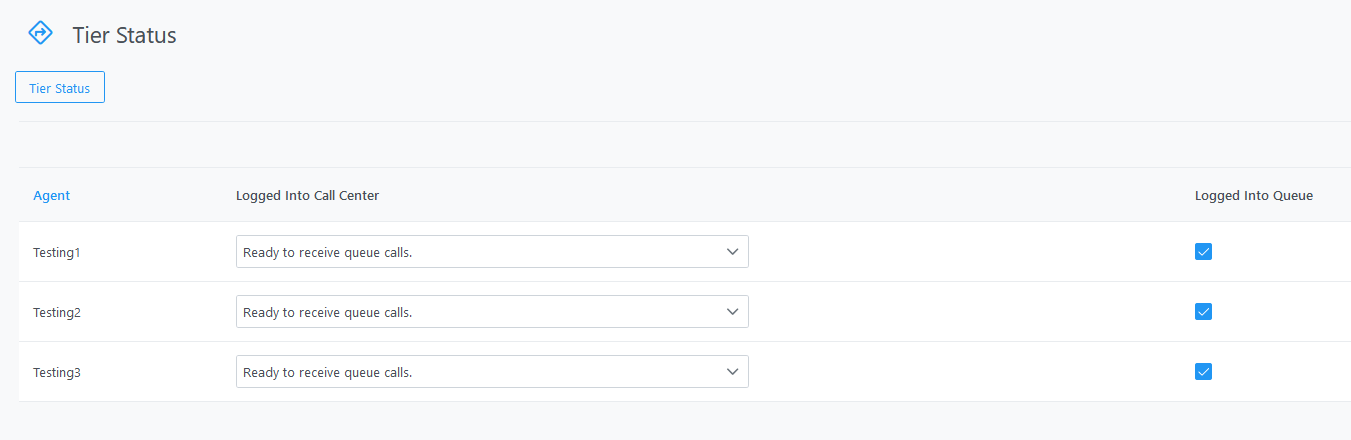The image size is (1351, 440).
Task: Select the Testing1 agent name
Action: (56, 253)
